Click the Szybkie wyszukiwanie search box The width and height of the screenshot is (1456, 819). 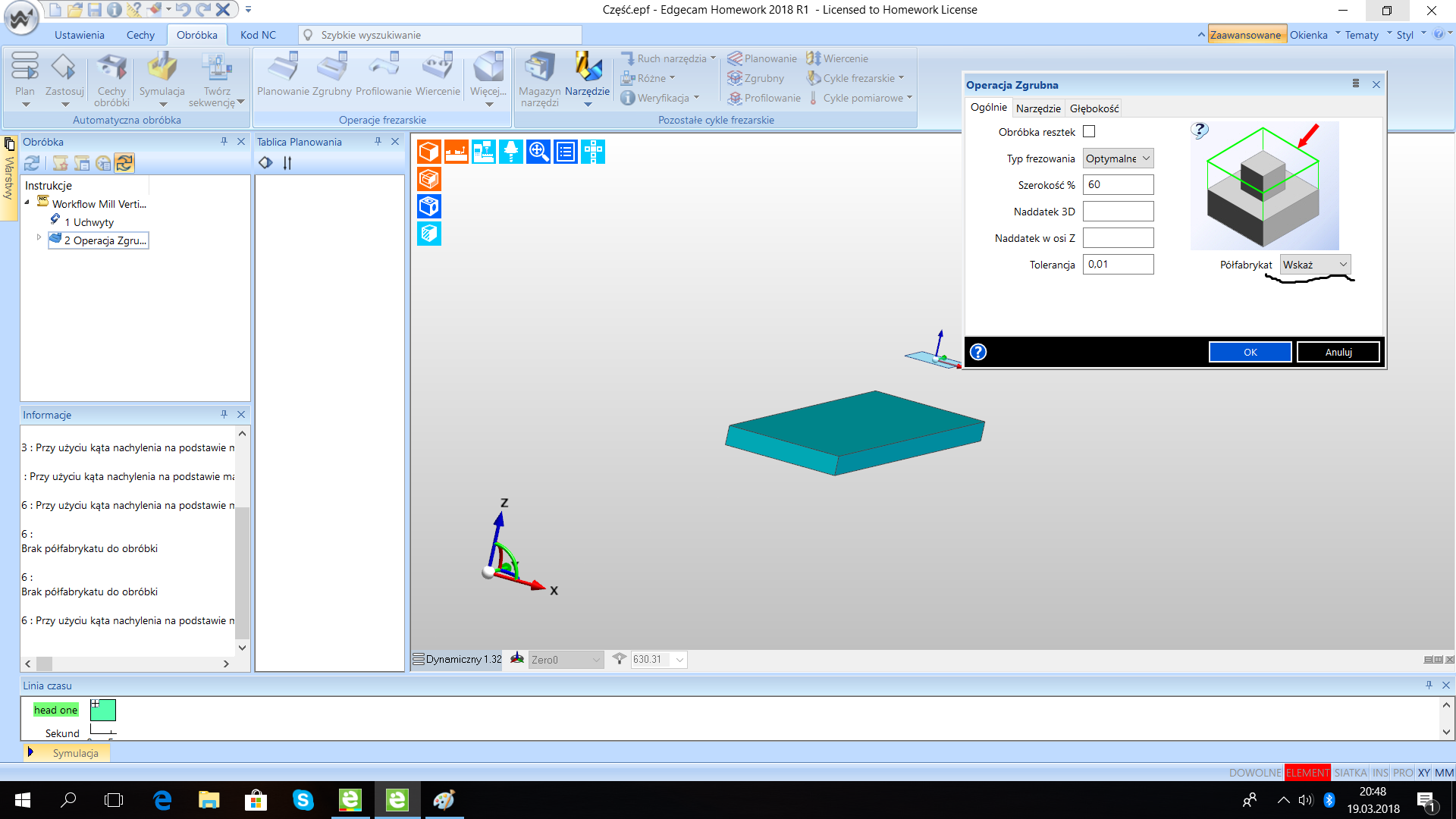[440, 35]
